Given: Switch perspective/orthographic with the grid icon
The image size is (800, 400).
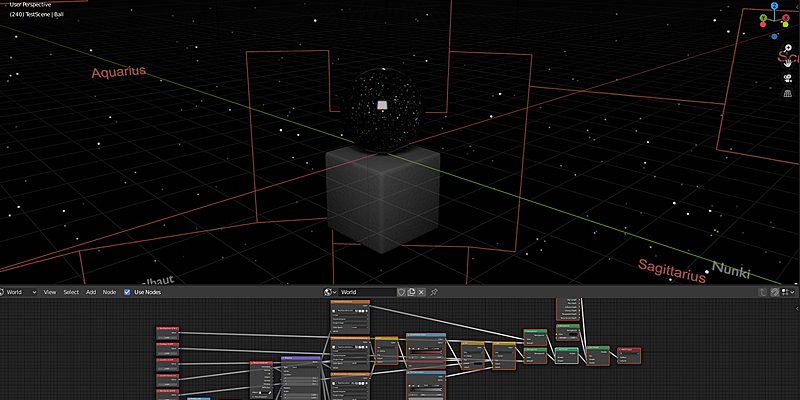Looking at the screenshot, I should point(787,94).
